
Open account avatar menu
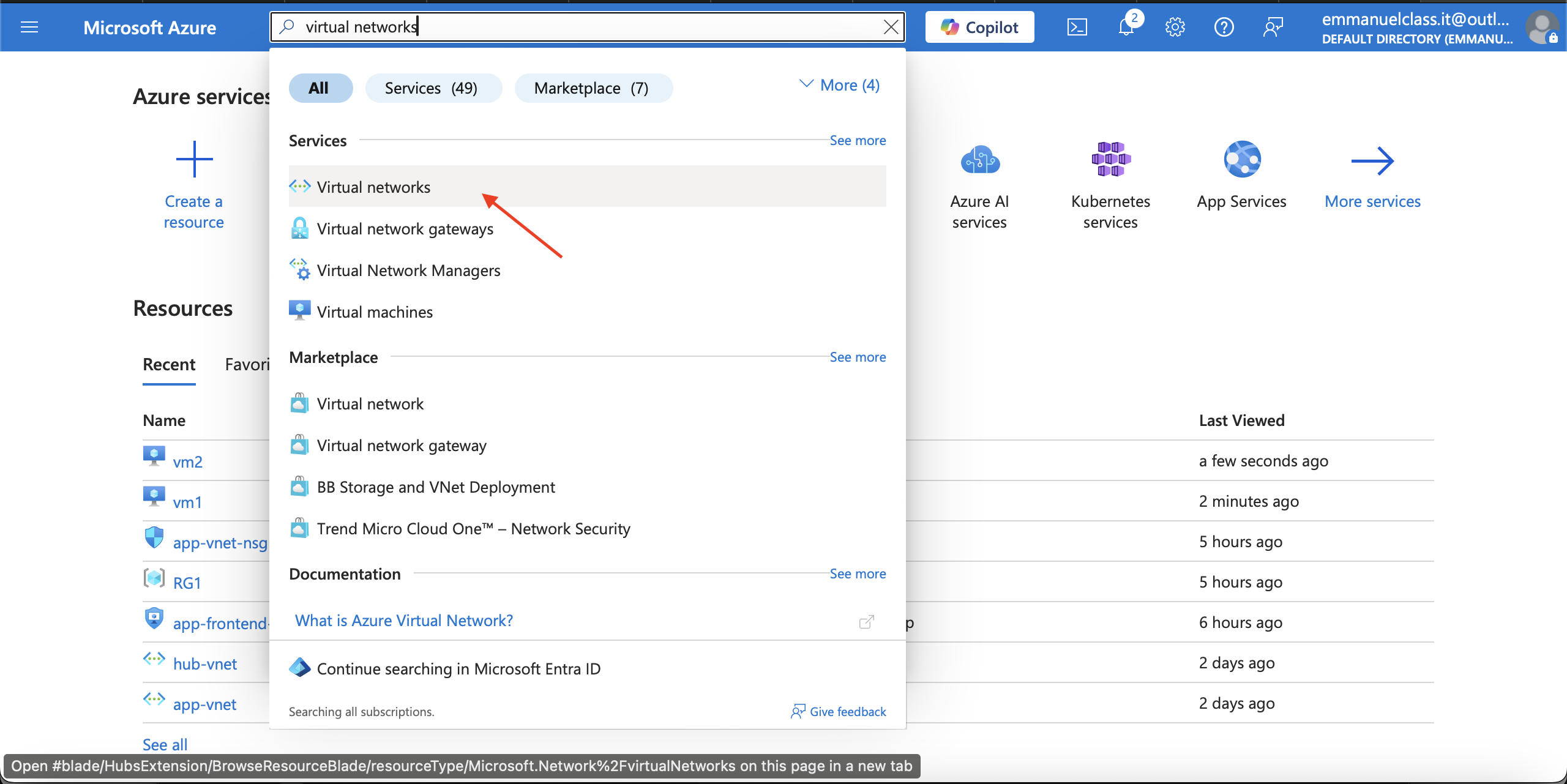click(1541, 27)
